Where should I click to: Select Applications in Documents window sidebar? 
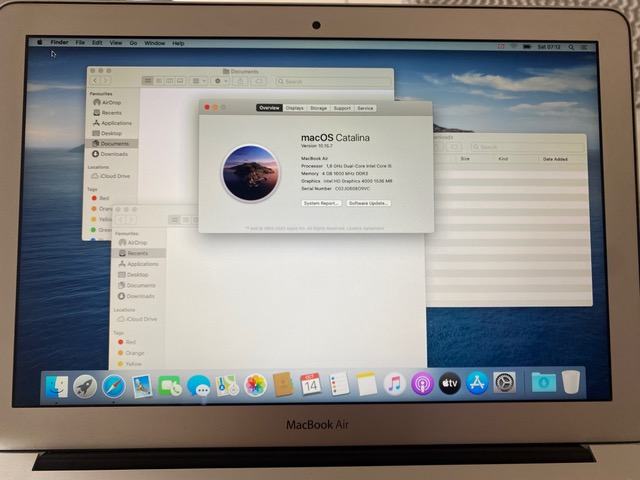(112, 123)
